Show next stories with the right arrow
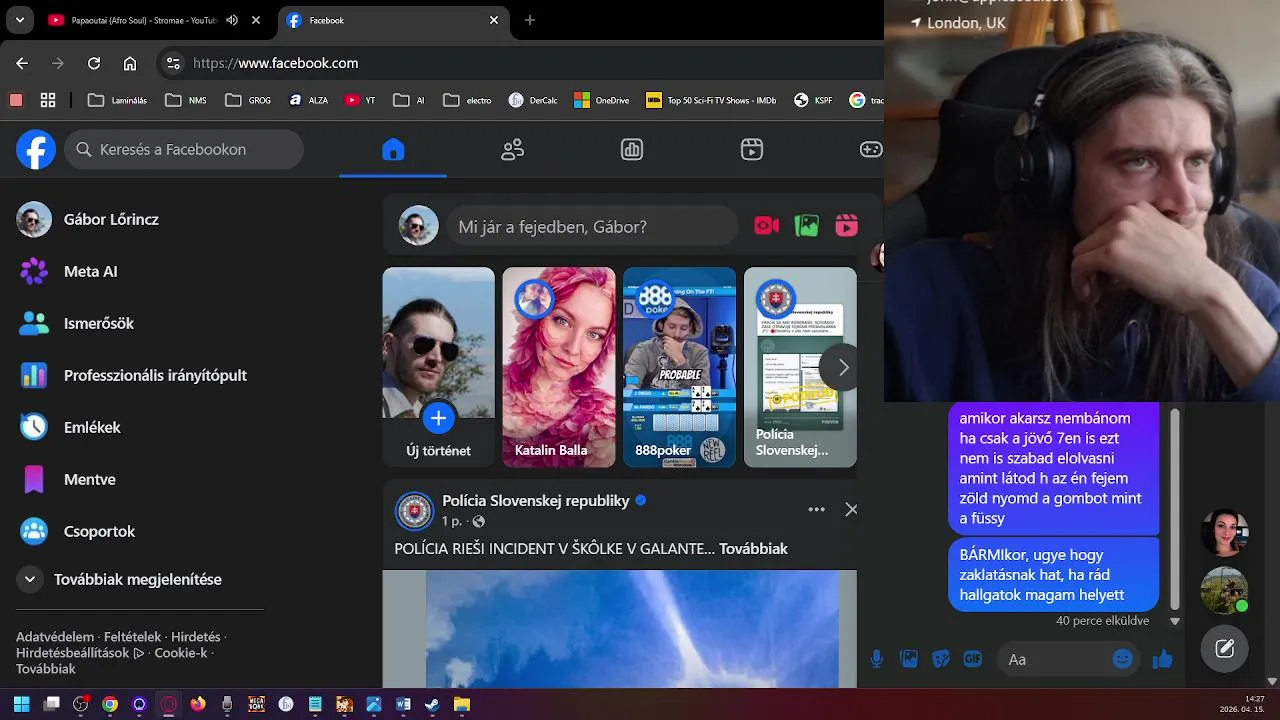The image size is (1280, 720). [843, 367]
